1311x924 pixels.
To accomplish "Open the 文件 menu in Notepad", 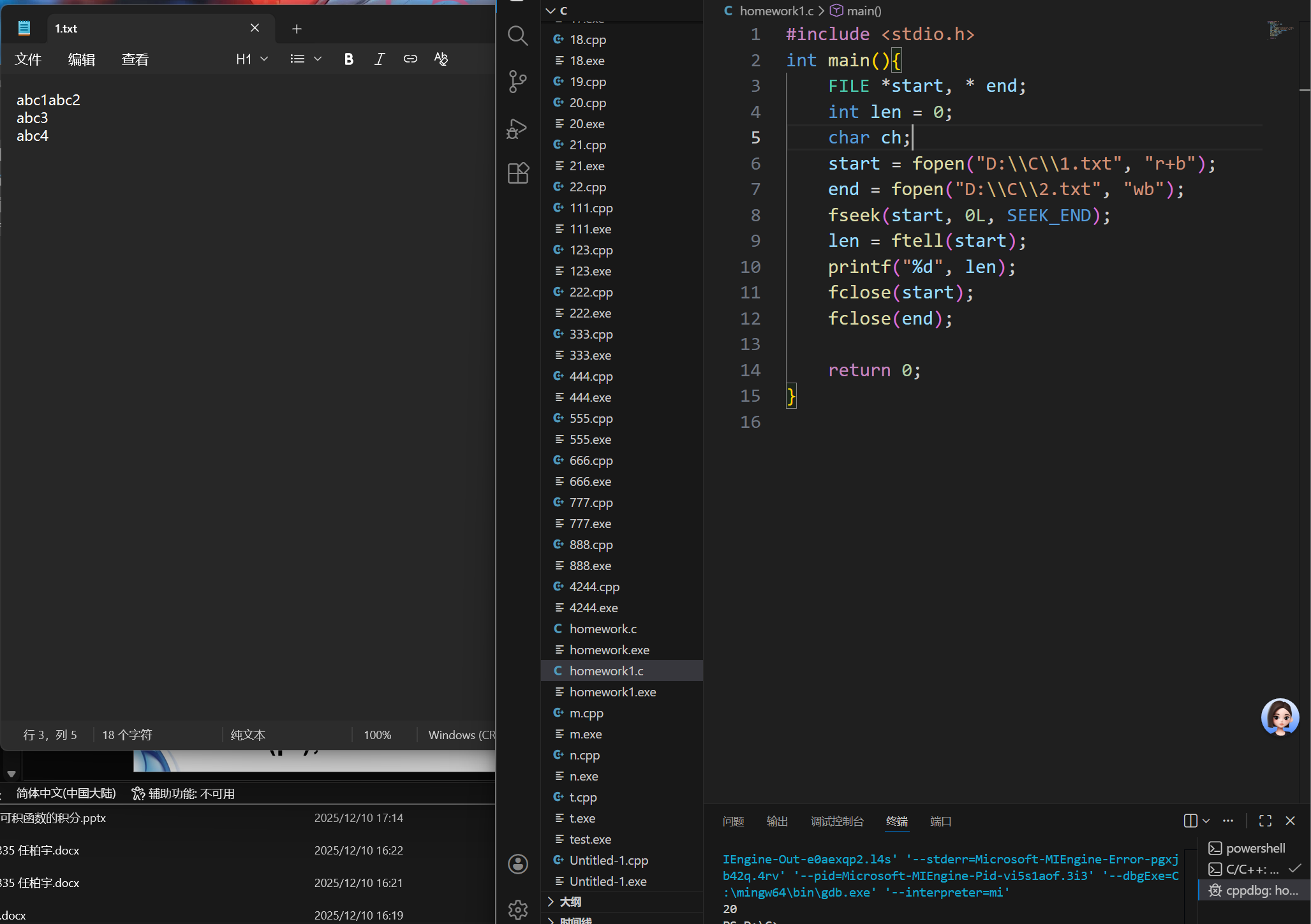I will click(x=28, y=59).
